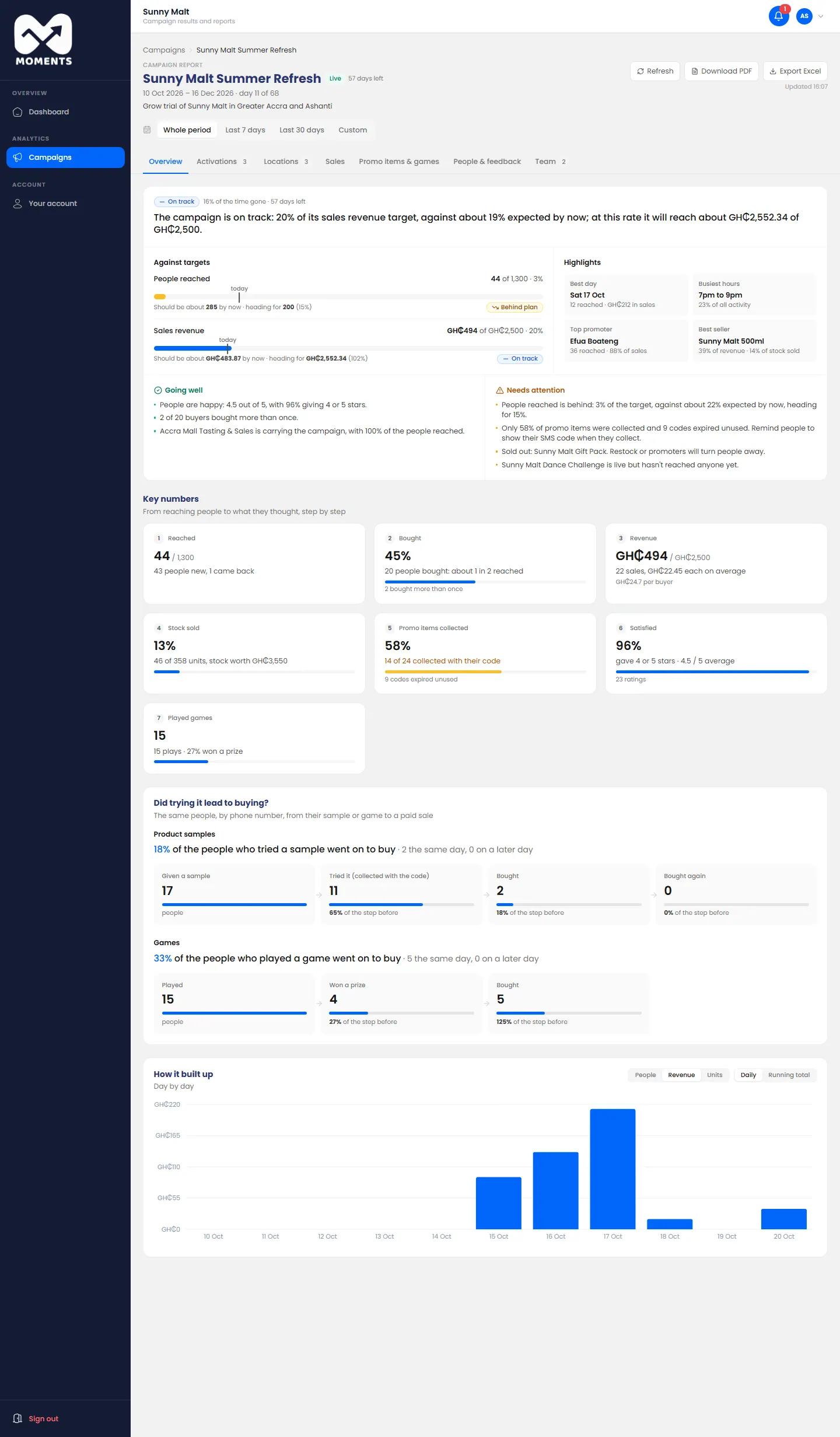The height and width of the screenshot is (1437, 840).
Task: Click the People reached progress bar
Action: pyautogui.click(x=348, y=297)
